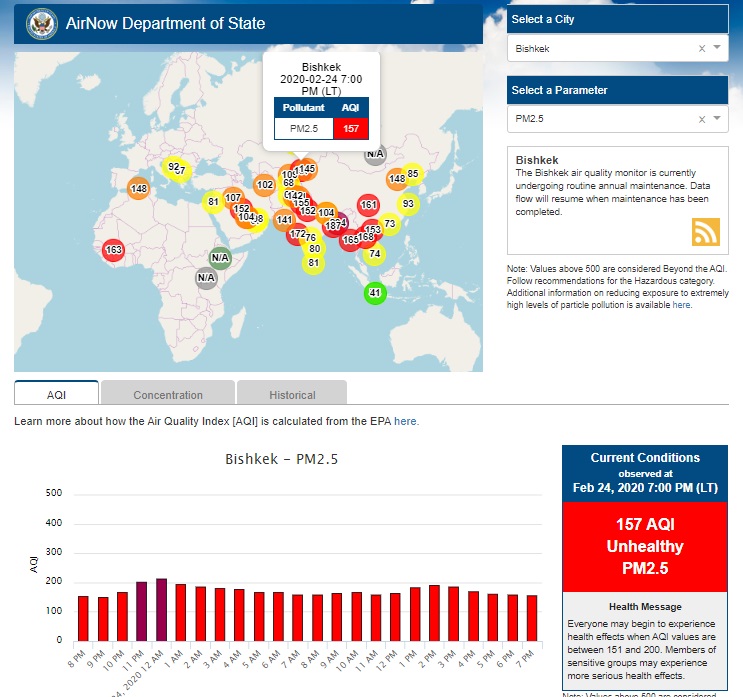Select the green map marker showing 41

[x=374, y=294]
